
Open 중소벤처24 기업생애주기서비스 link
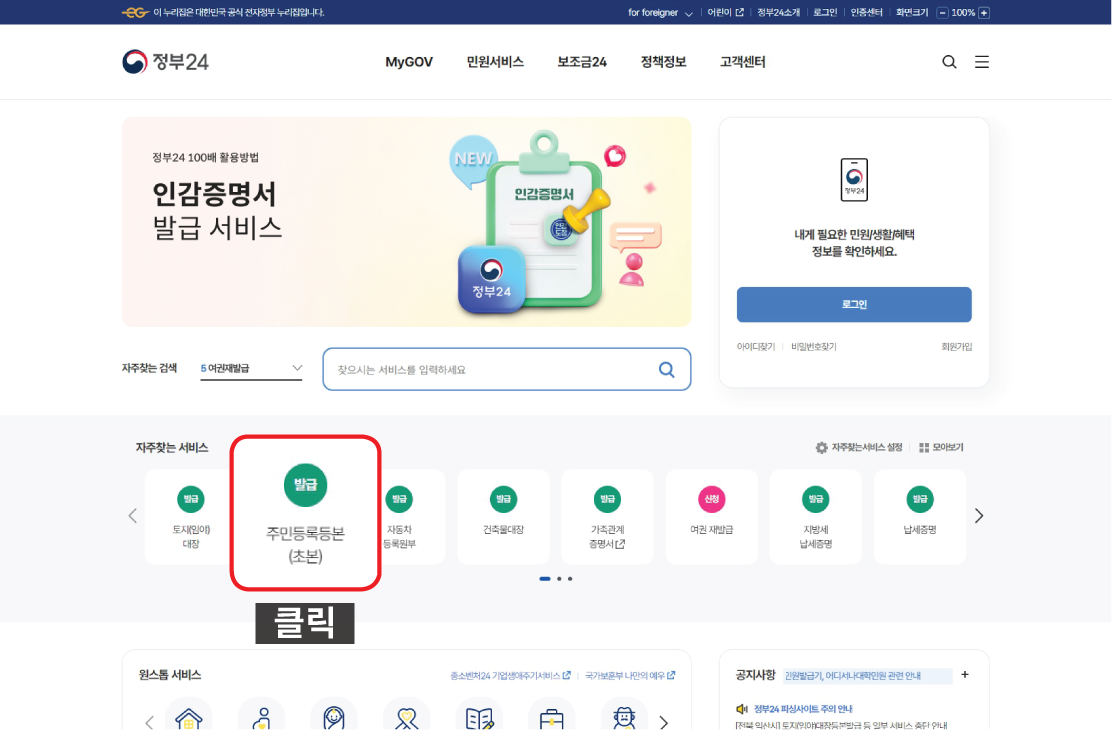[x=511, y=675]
